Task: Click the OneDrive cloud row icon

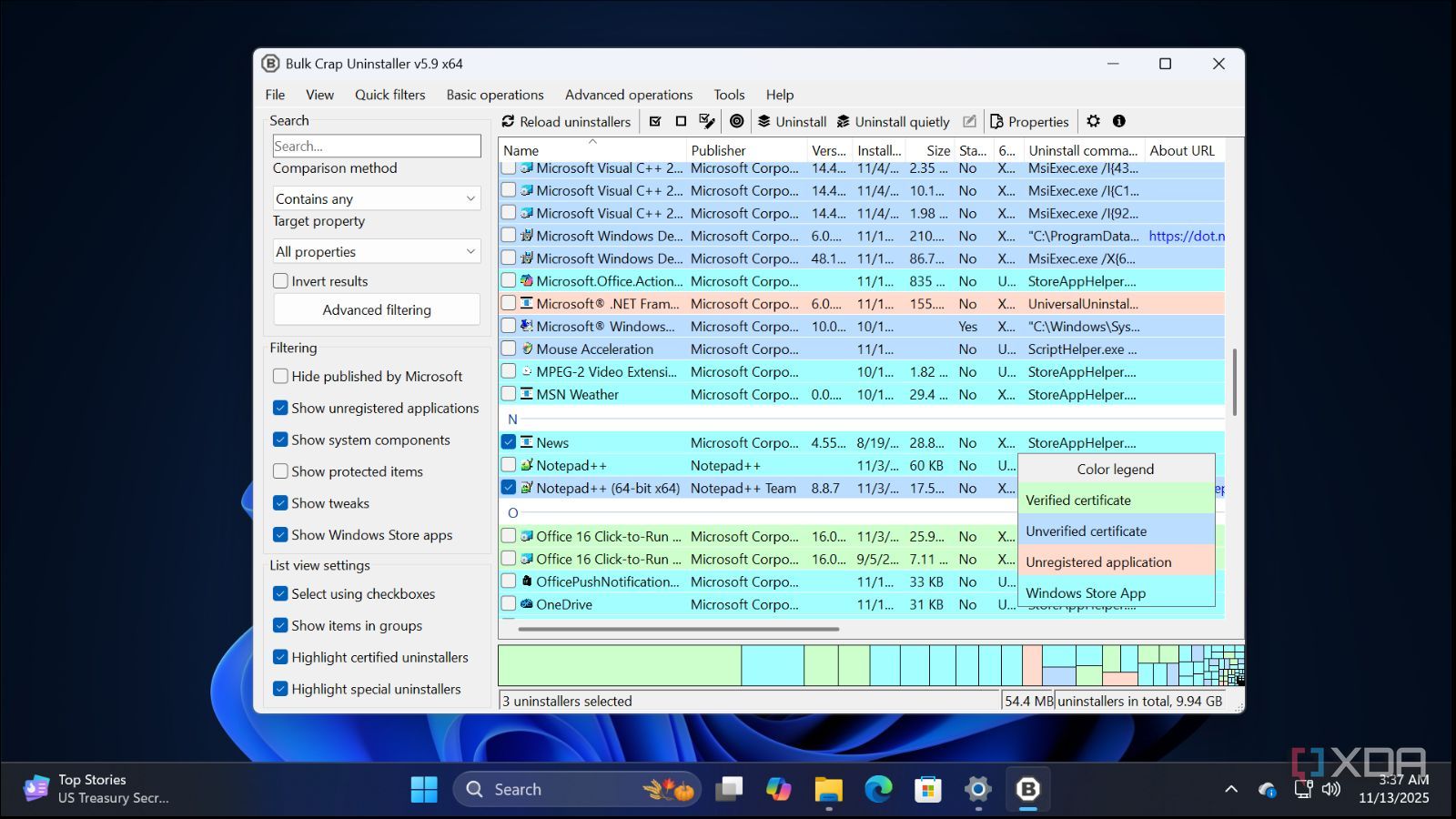Action: (526, 603)
